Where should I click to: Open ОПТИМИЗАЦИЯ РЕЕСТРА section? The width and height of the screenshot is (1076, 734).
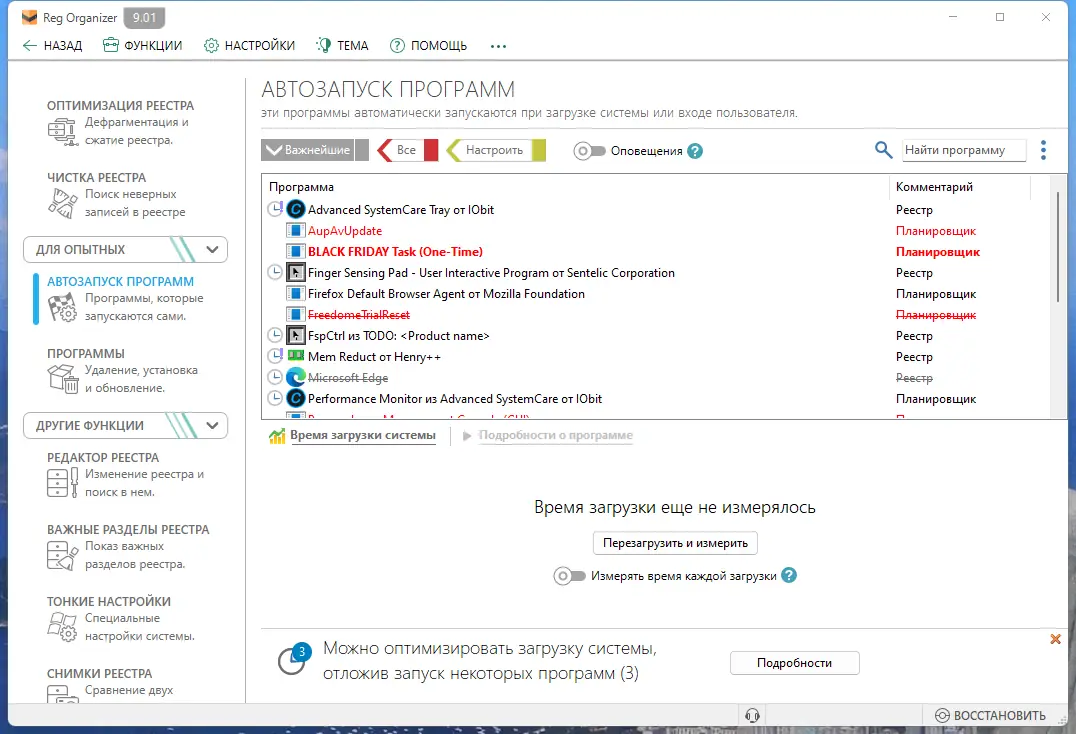click(x=121, y=106)
